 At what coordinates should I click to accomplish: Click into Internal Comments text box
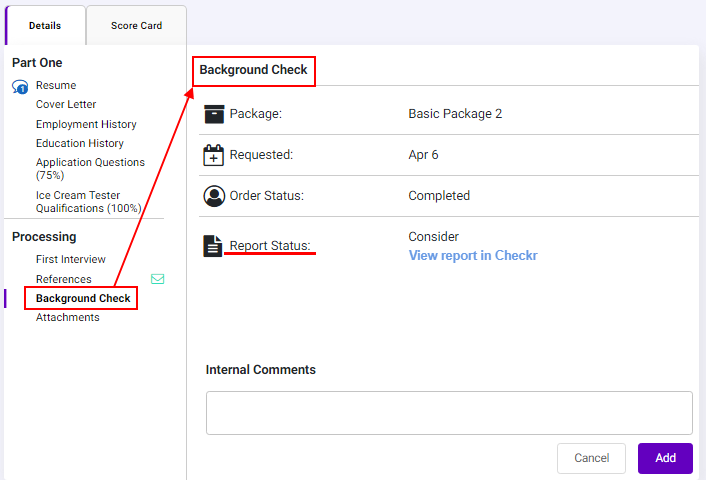(449, 413)
